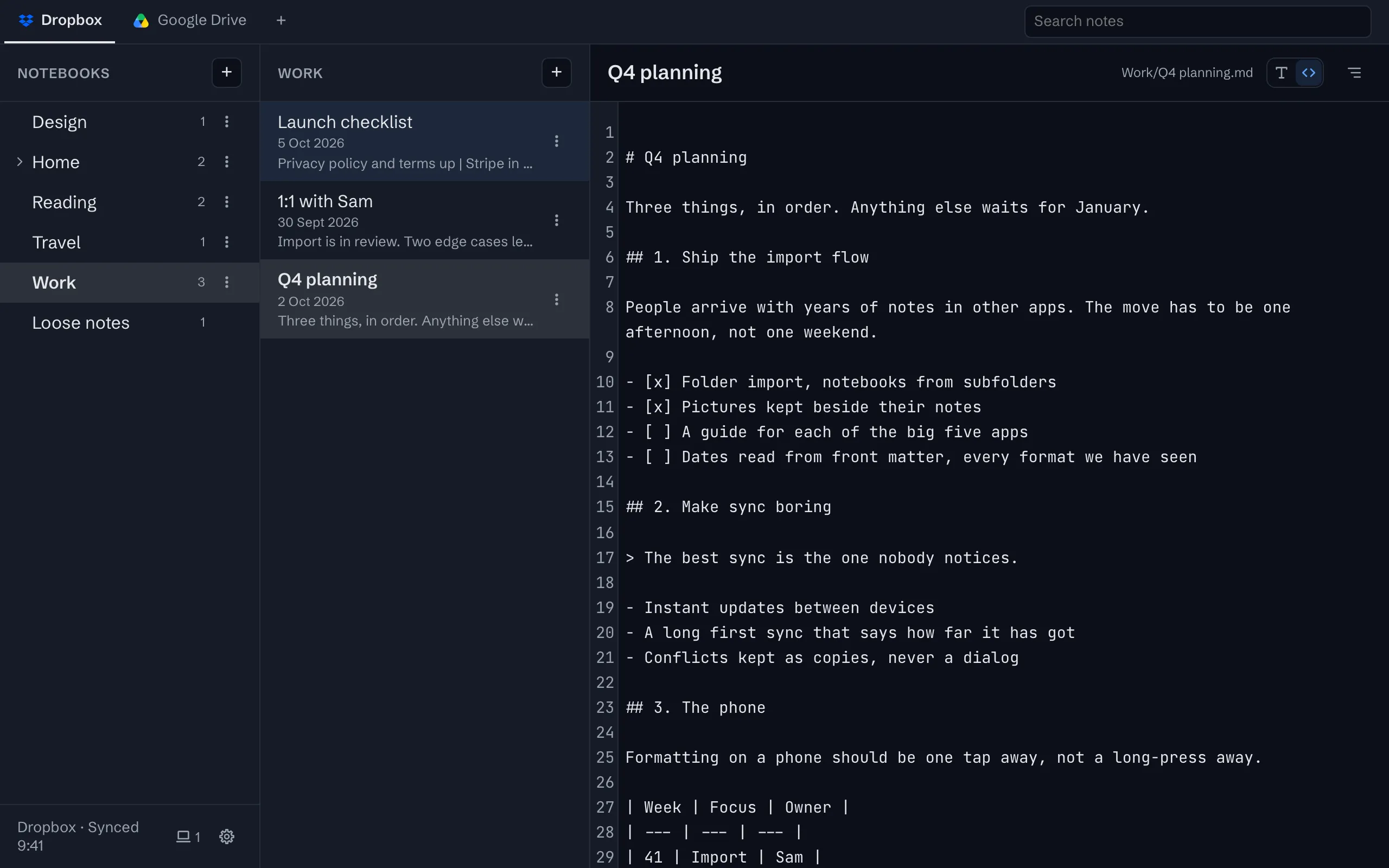The image size is (1389, 868).
Task: Open the Reading notebook options menu
Action: coord(227,202)
